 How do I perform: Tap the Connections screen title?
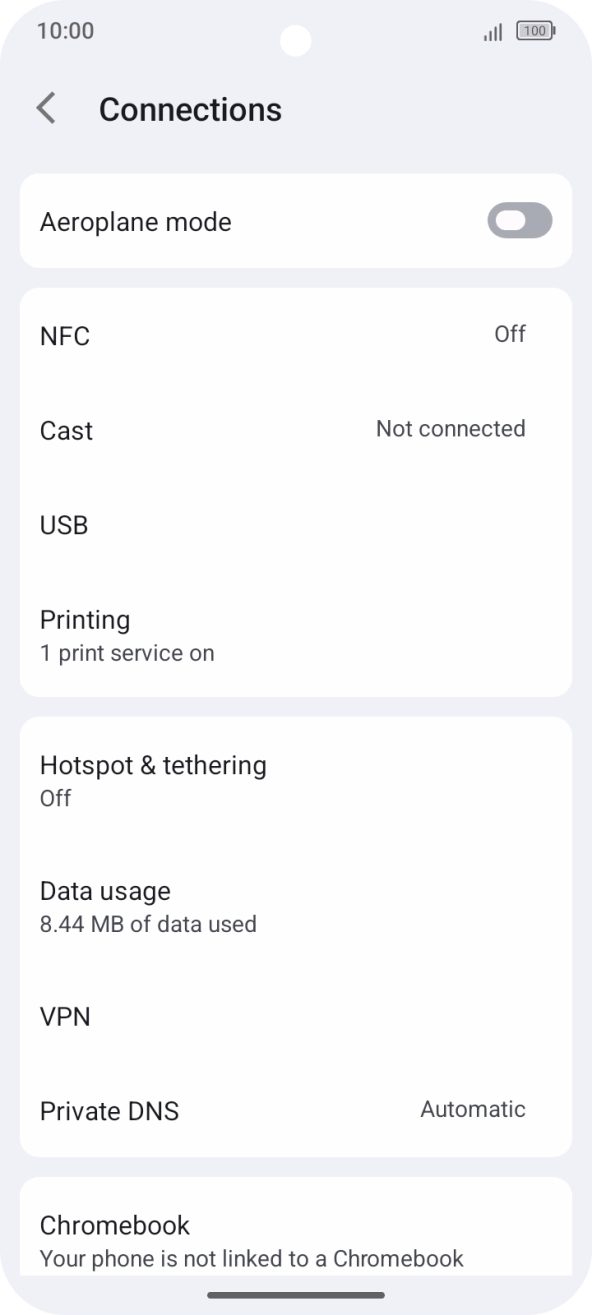[190, 109]
